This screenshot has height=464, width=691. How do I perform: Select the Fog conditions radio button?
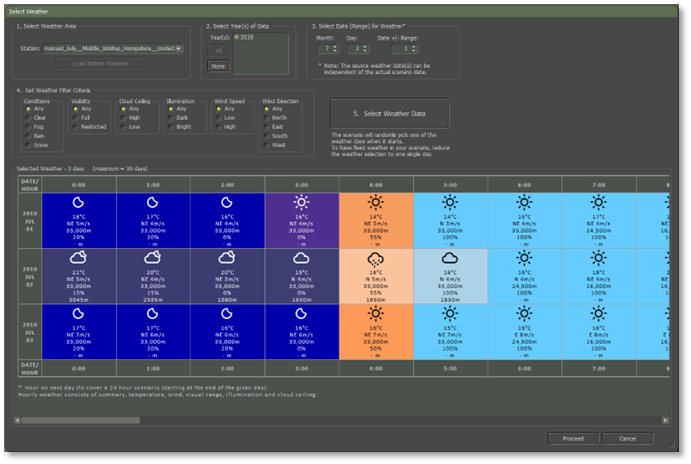click(x=27, y=125)
